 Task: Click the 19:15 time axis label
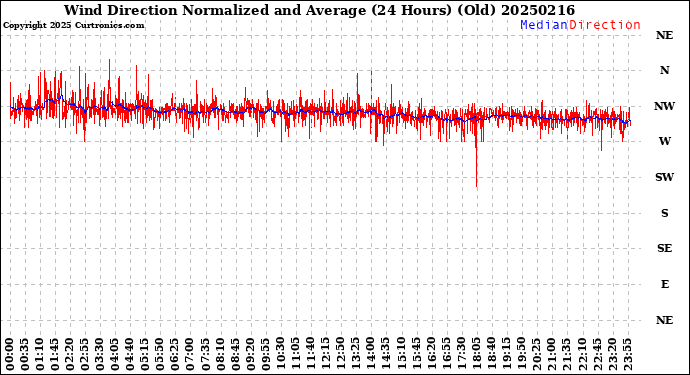[506, 354]
